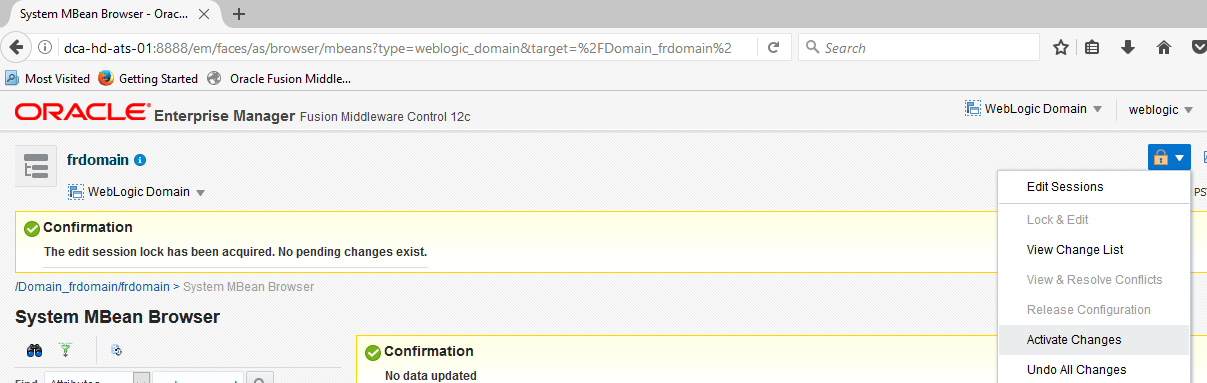Click the refresh MBean cache icon
This screenshot has width=1207, height=383.
click(x=116, y=350)
